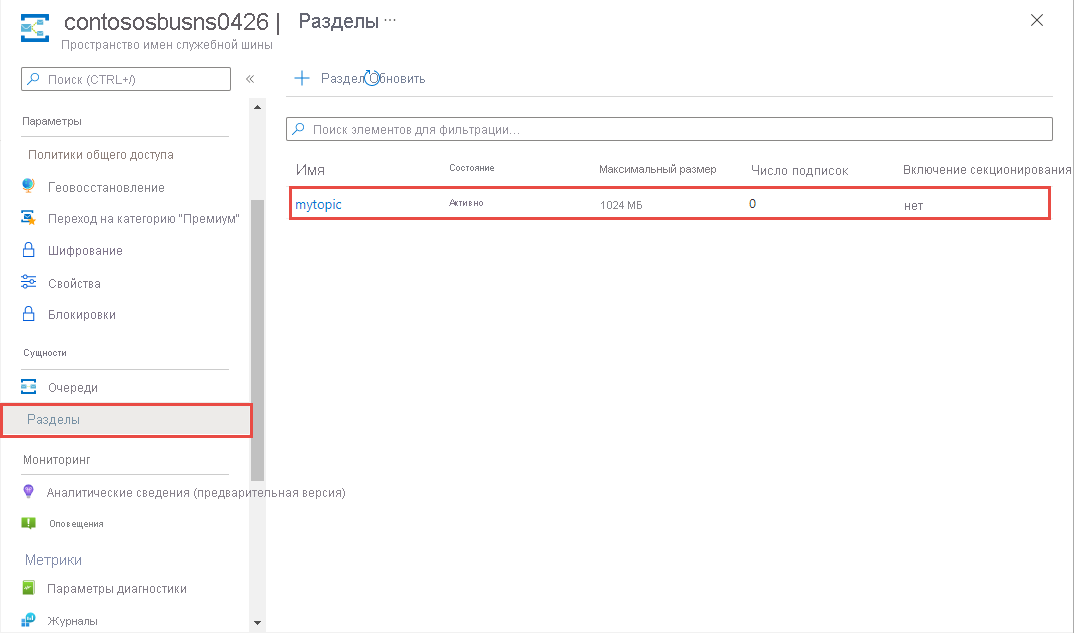This screenshot has height=633, width=1074.
Task: Click the Премиум migration icon
Action: coord(28,218)
